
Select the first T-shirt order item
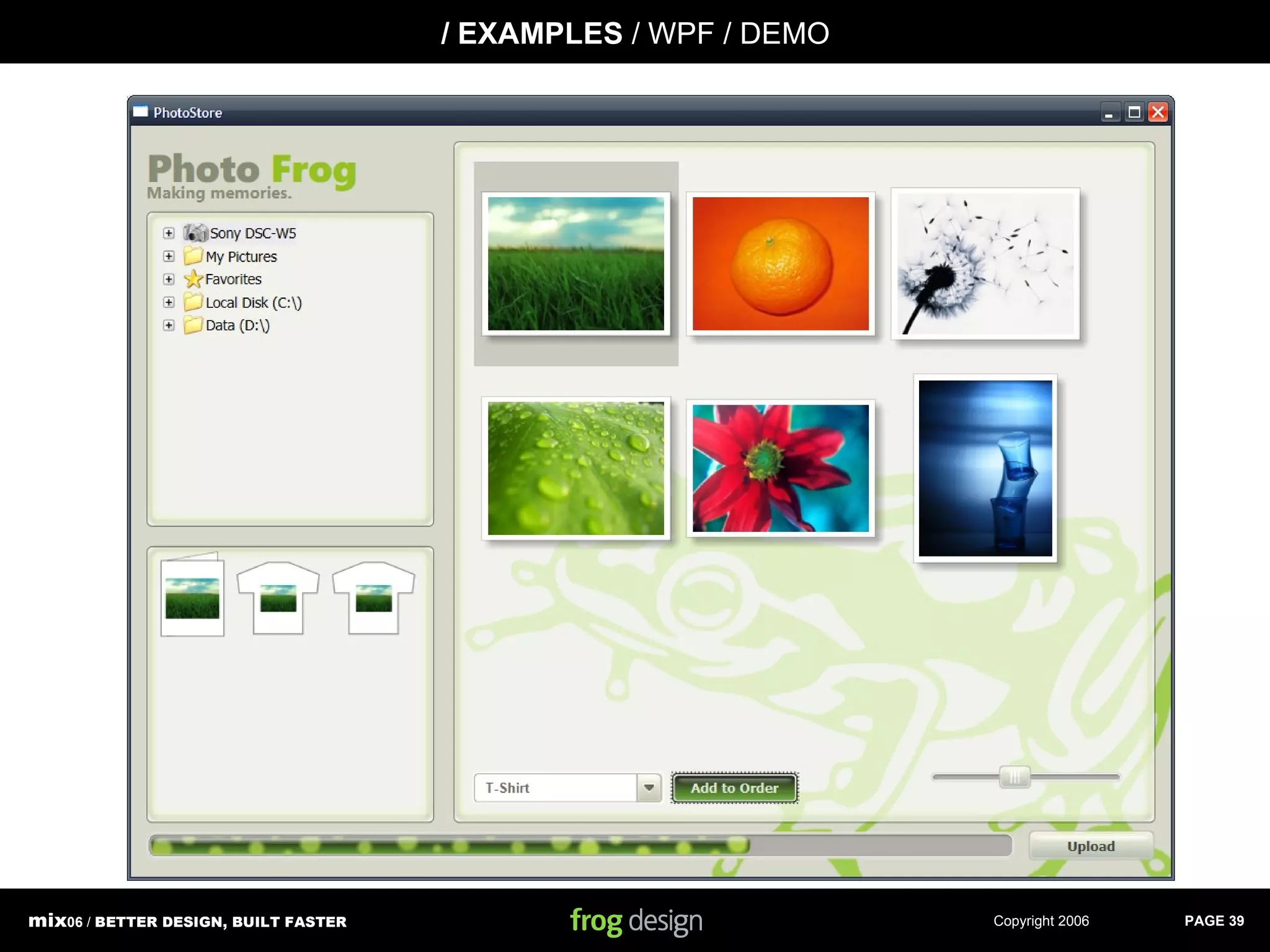(278, 597)
